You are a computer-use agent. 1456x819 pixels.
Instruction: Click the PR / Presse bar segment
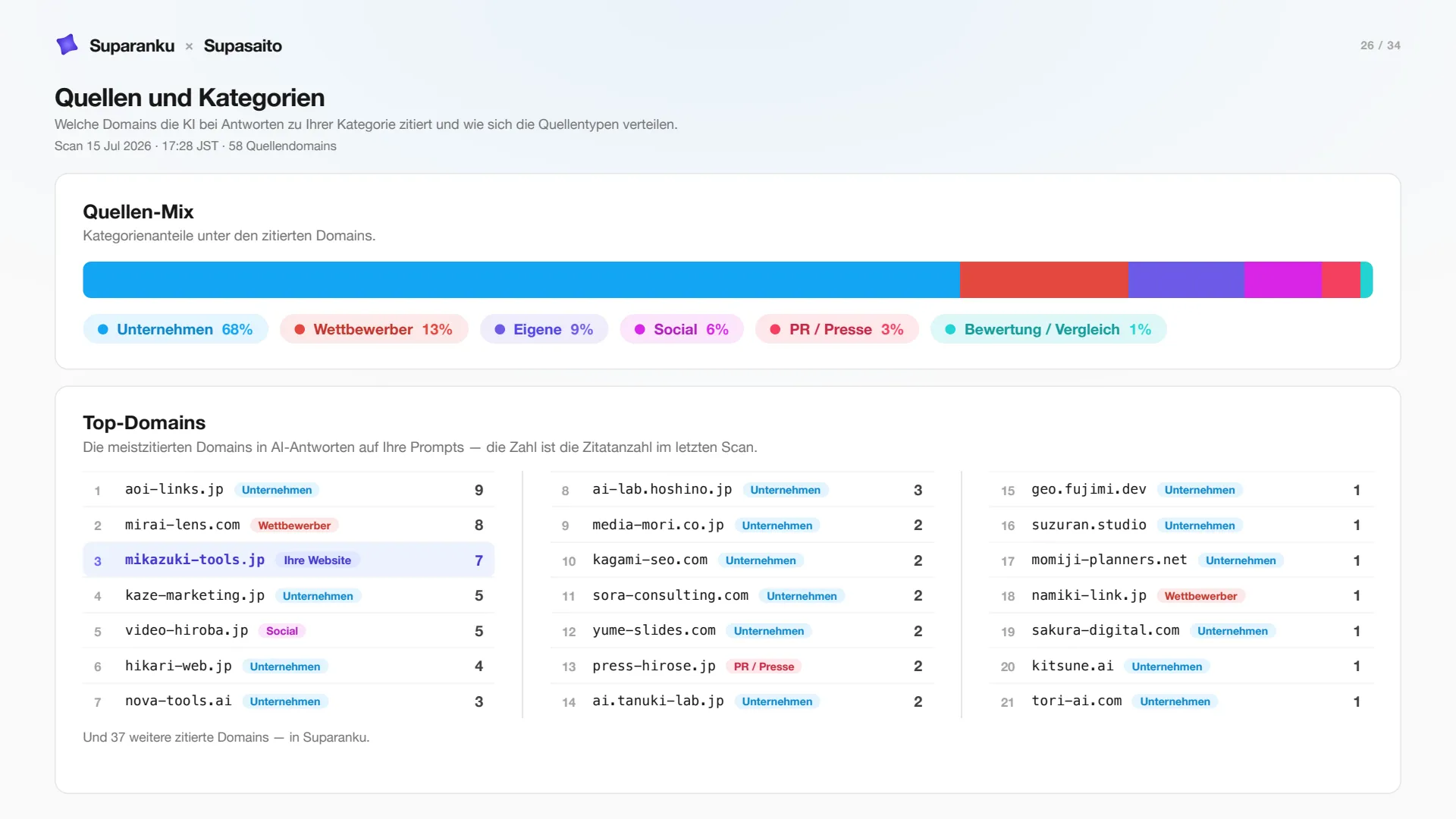click(x=1341, y=280)
